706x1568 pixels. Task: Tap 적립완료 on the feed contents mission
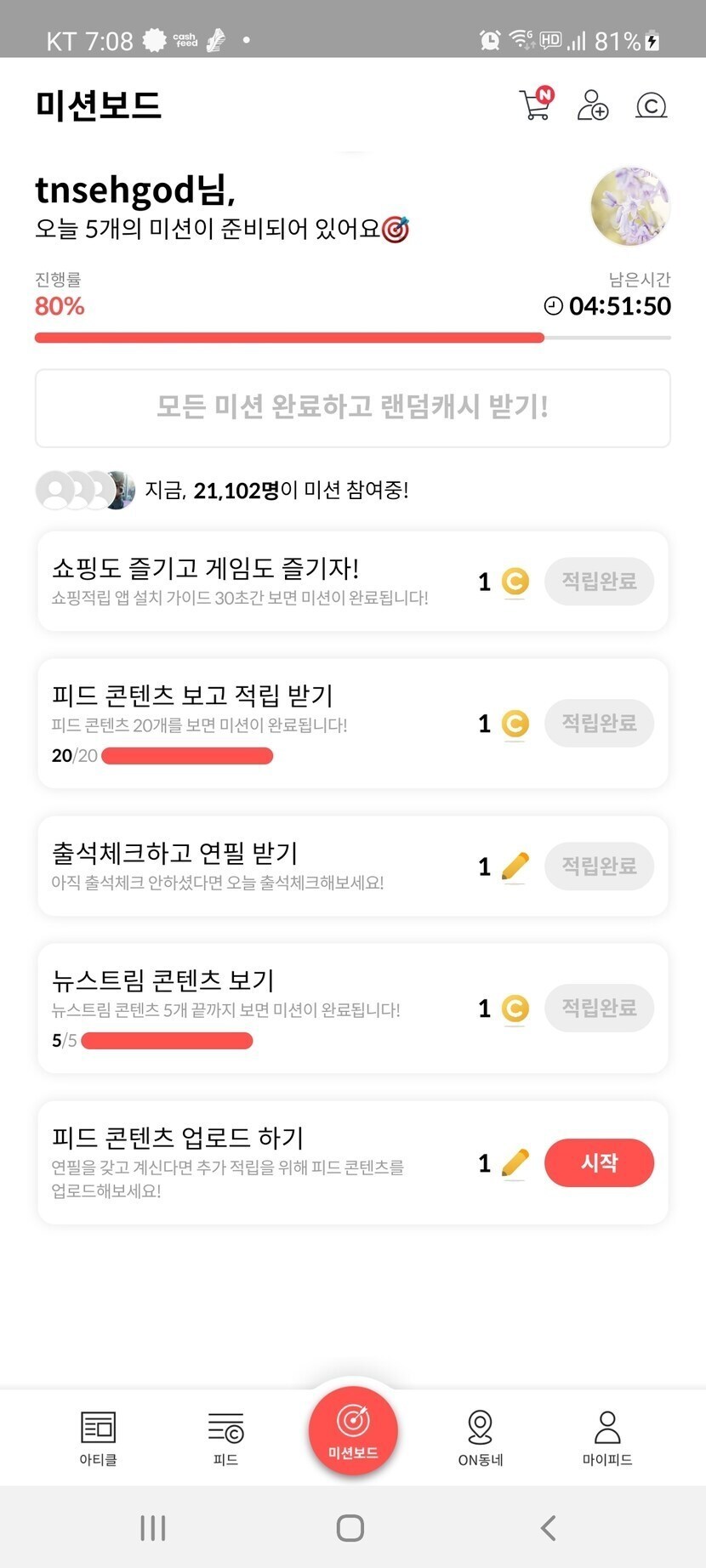point(599,724)
